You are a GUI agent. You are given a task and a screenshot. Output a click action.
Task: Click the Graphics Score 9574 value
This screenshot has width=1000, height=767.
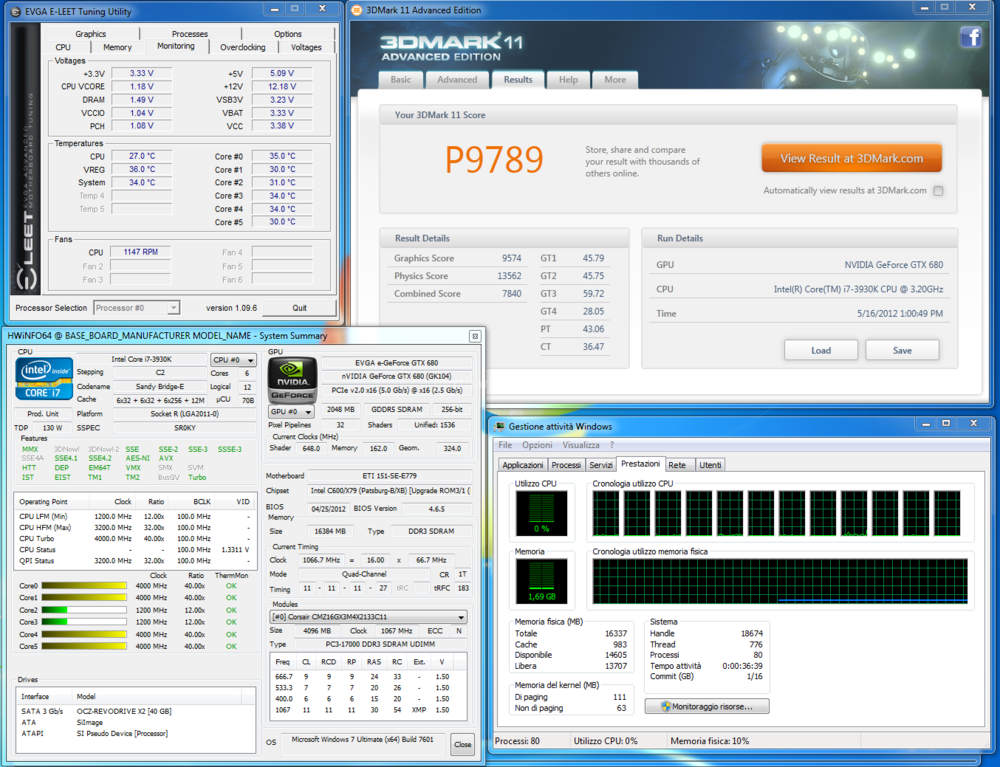click(x=511, y=258)
